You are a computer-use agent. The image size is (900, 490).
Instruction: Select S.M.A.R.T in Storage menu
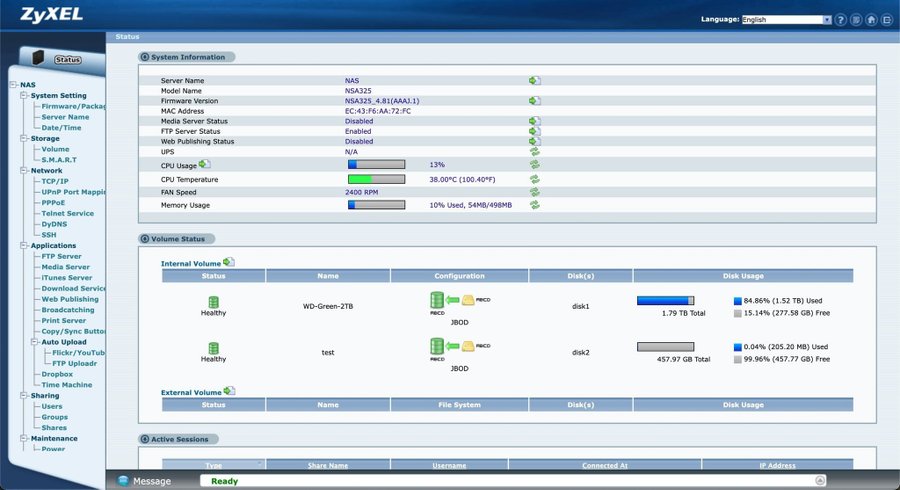point(59,160)
